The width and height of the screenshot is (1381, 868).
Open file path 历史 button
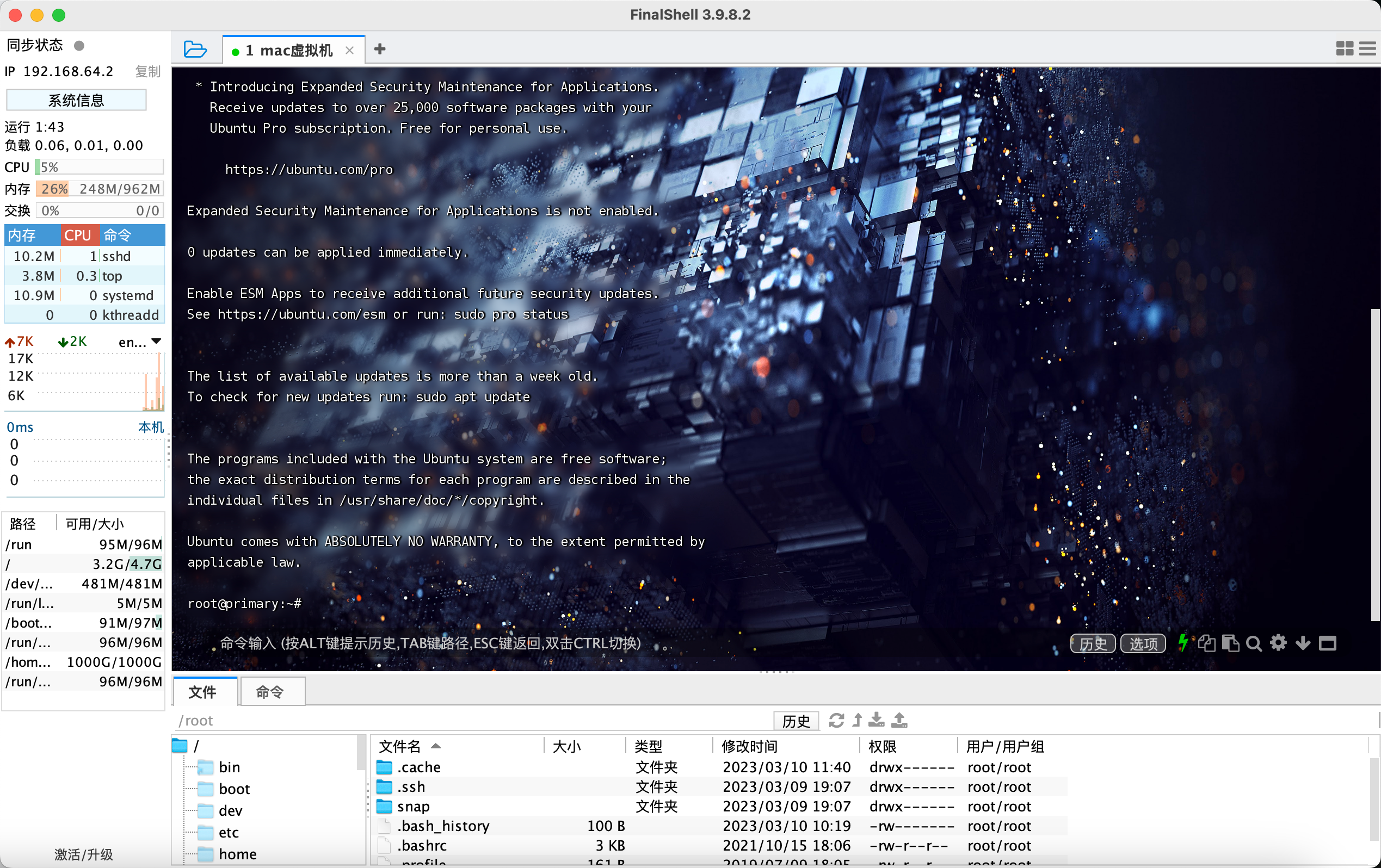[797, 721]
